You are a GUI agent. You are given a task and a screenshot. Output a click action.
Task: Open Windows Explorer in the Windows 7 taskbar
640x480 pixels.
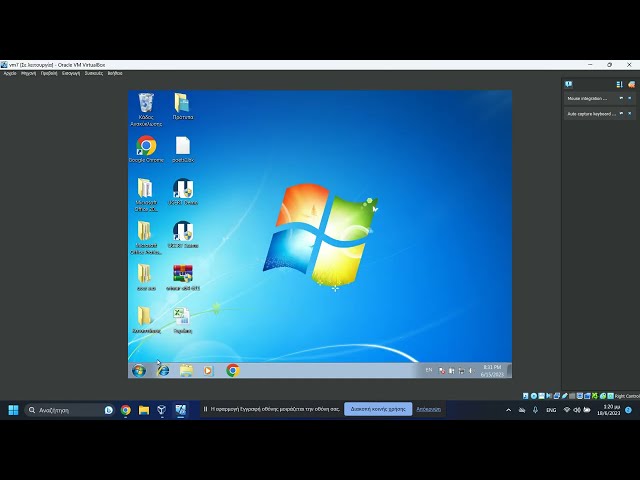(186, 371)
